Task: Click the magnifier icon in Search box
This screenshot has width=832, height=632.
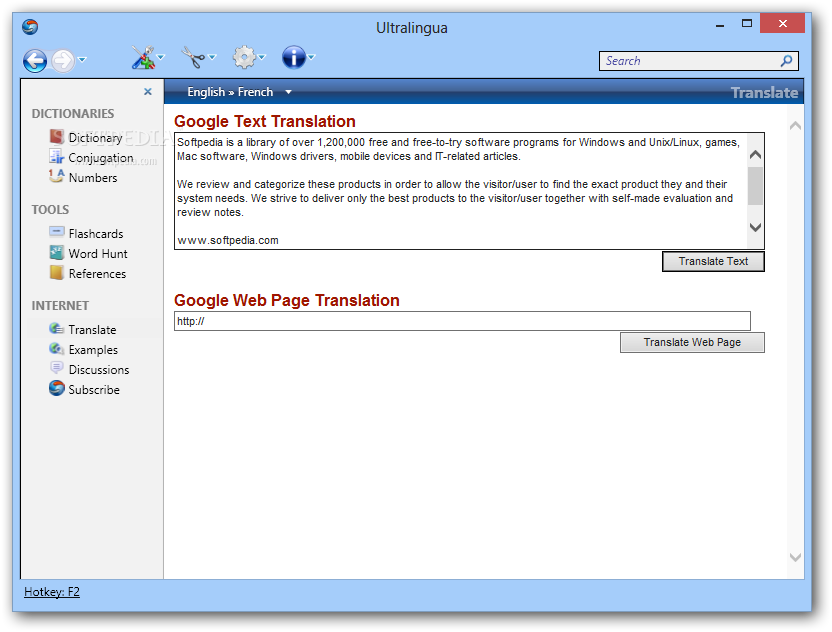Action: 786,61
